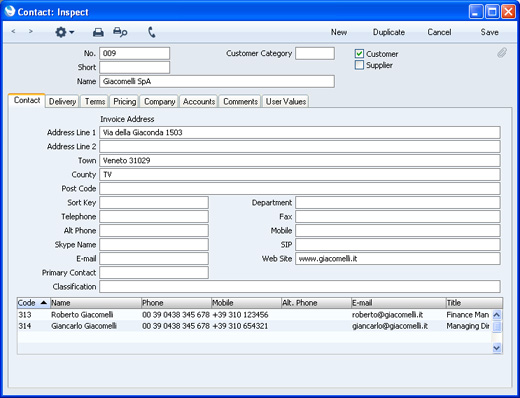Click the Name field Giacomelli SpA

point(217,81)
